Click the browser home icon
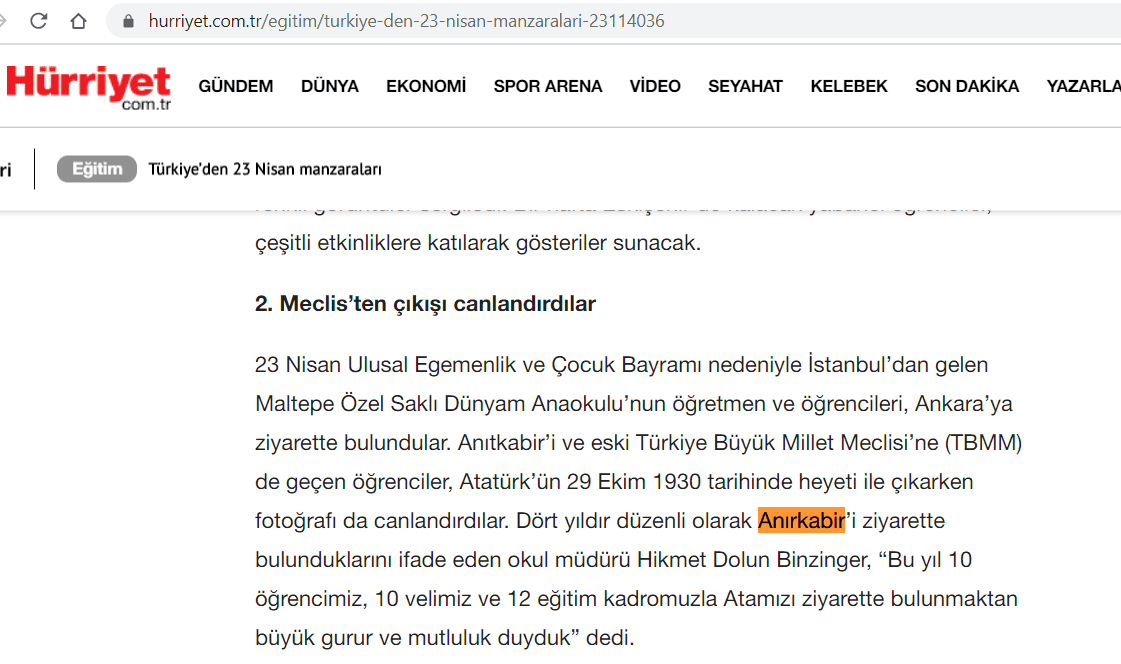 coord(78,20)
